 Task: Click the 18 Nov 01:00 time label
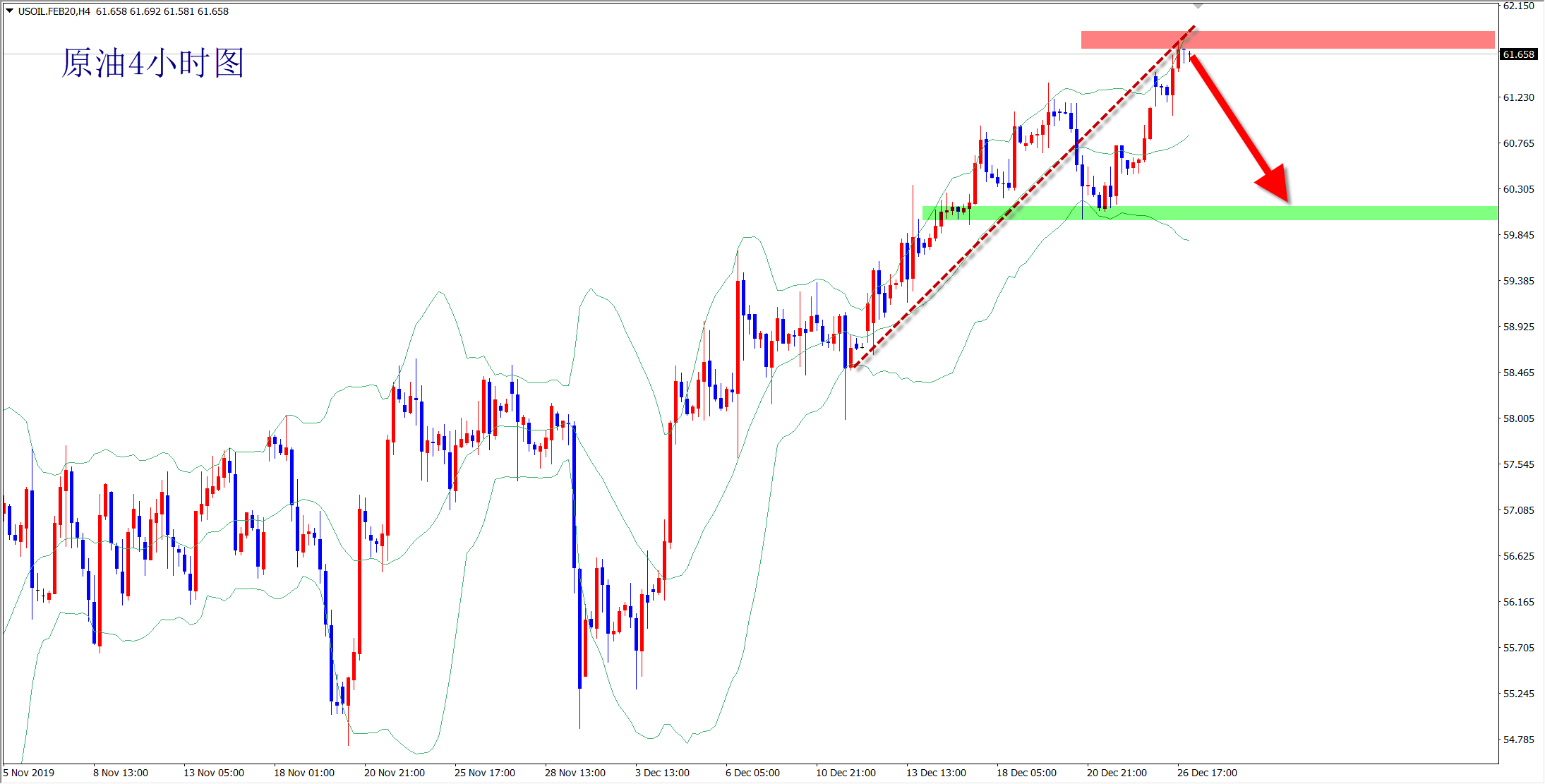(x=304, y=773)
